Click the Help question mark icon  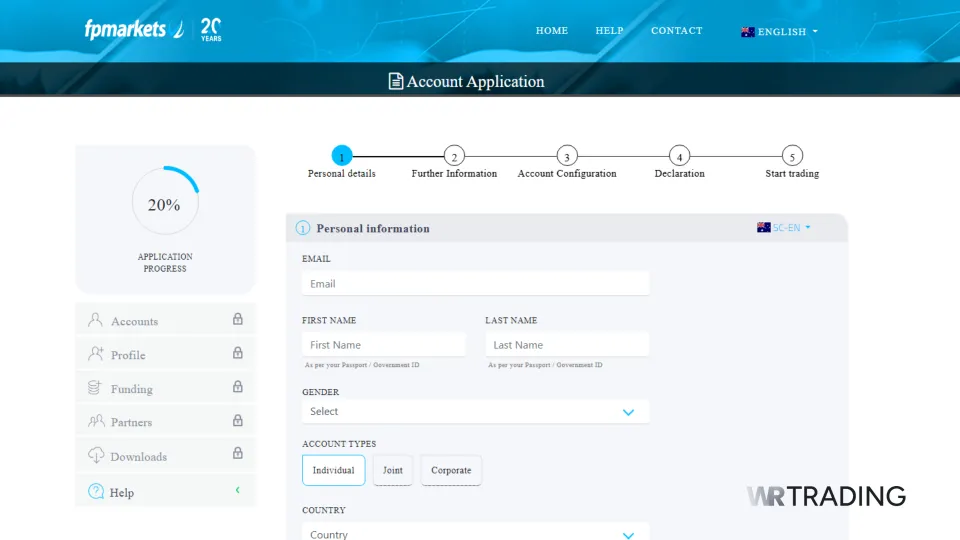click(96, 491)
